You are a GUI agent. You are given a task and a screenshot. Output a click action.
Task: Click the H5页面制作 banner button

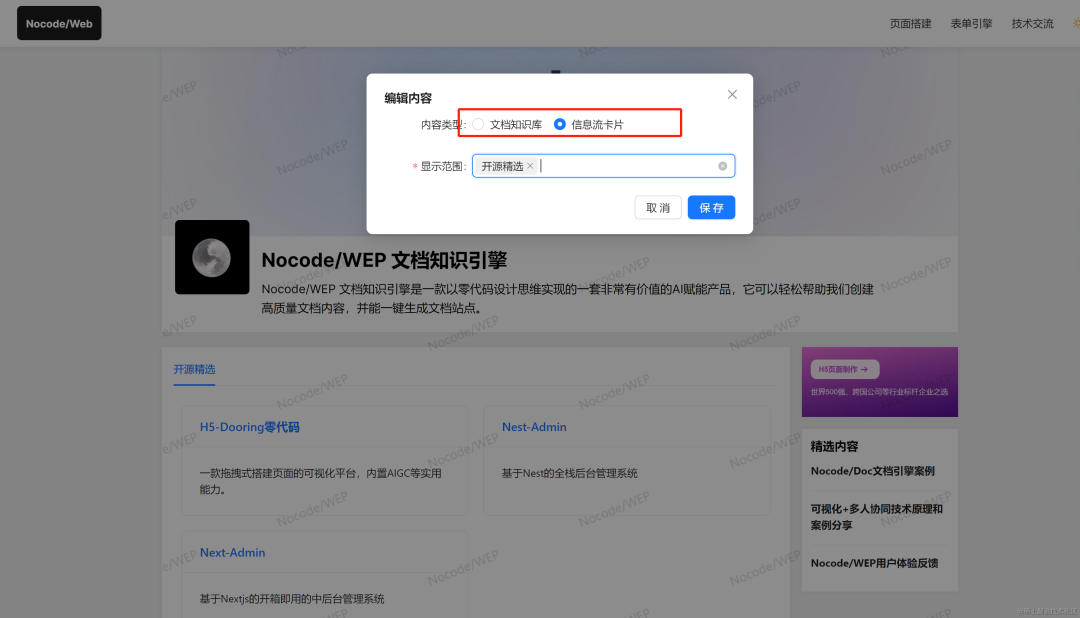pyautogui.click(x=844, y=369)
